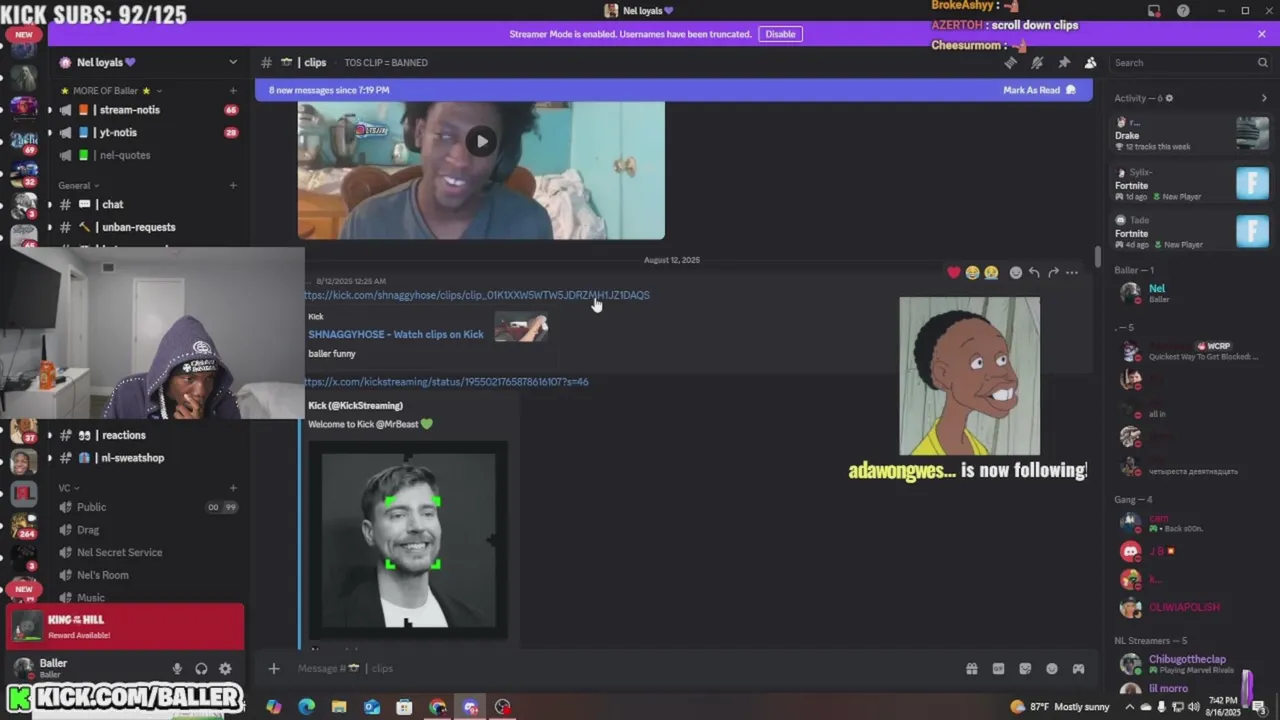Open the Threads icon in channel header
Viewport: 1280px width, 720px height.
click(1011, 62)
